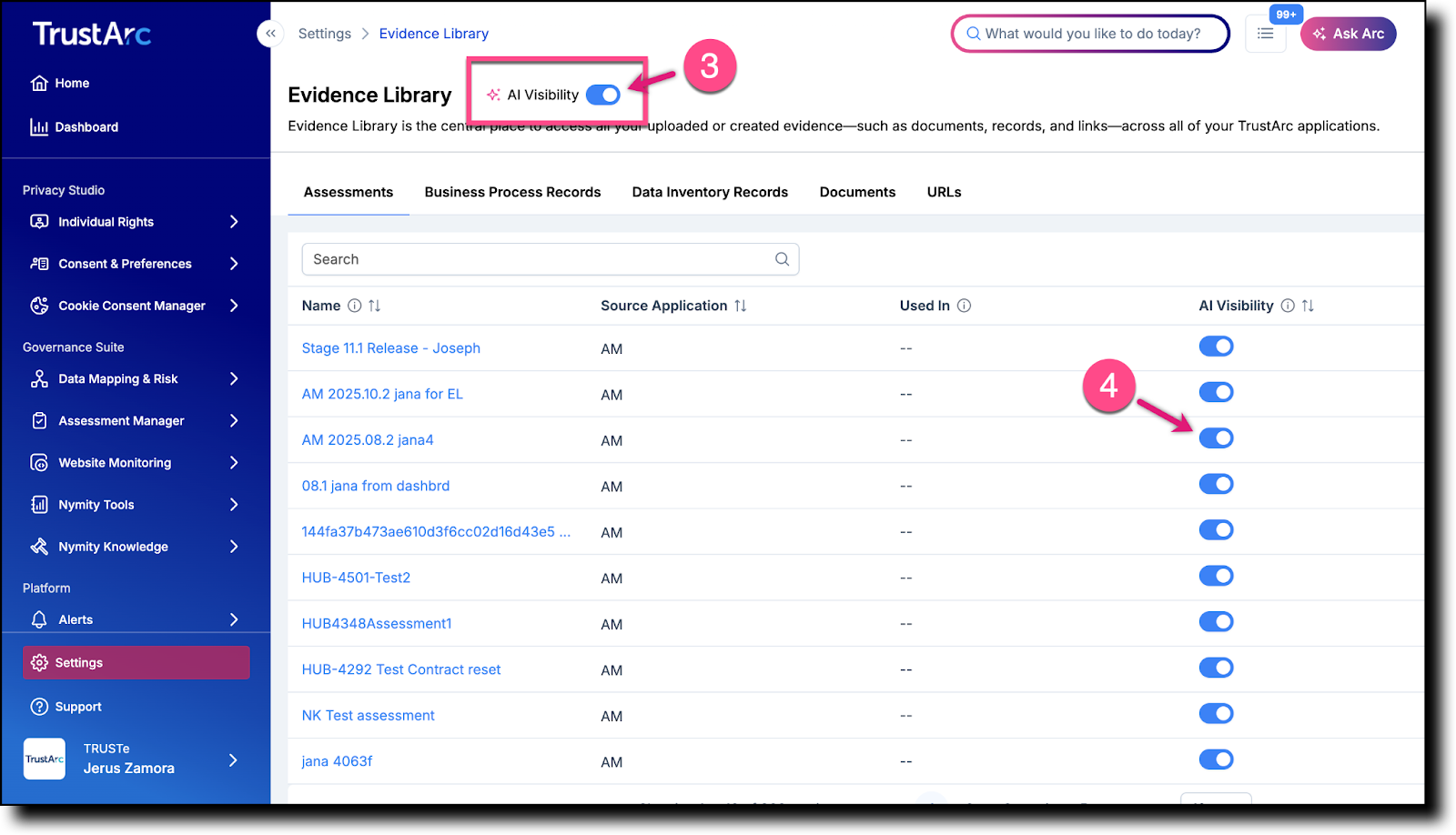Click the Dashboard chart icon

39,126
